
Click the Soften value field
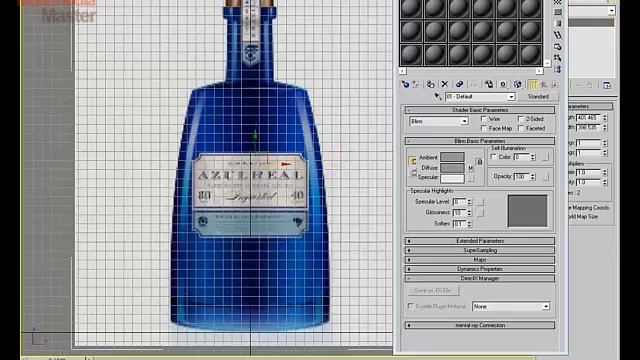460,224
